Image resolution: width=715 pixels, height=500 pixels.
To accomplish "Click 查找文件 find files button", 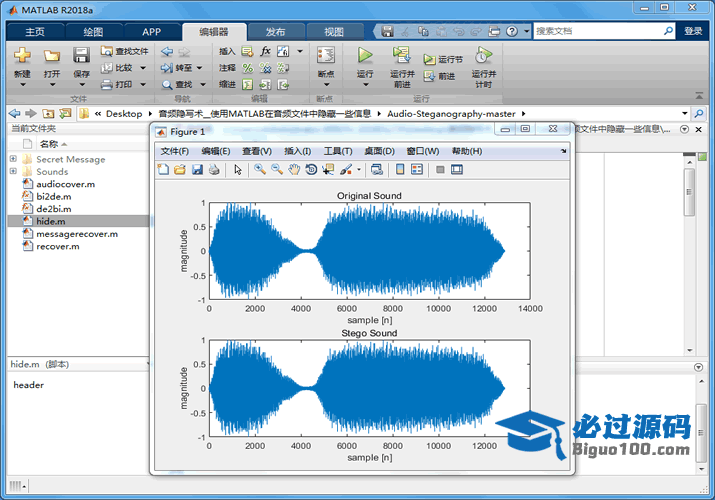I will click(x=124, y=51).
